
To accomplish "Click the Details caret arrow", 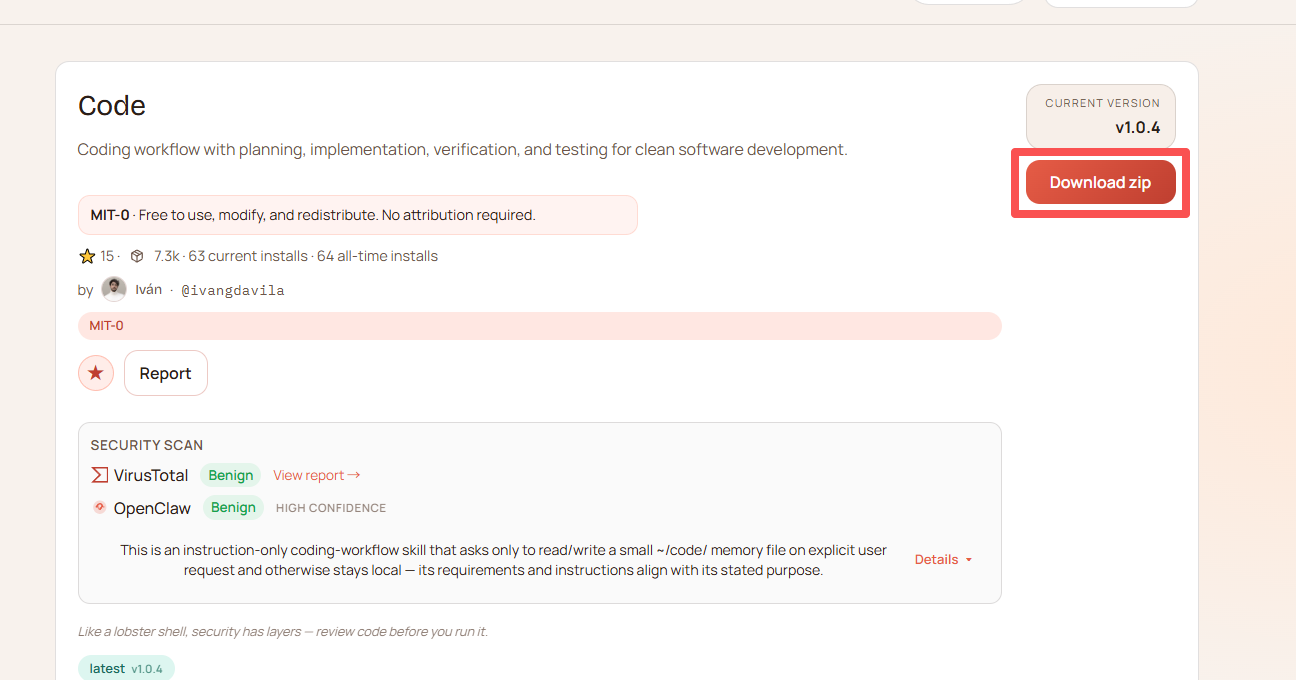I will pyautogui.click(x=969, y=560).
